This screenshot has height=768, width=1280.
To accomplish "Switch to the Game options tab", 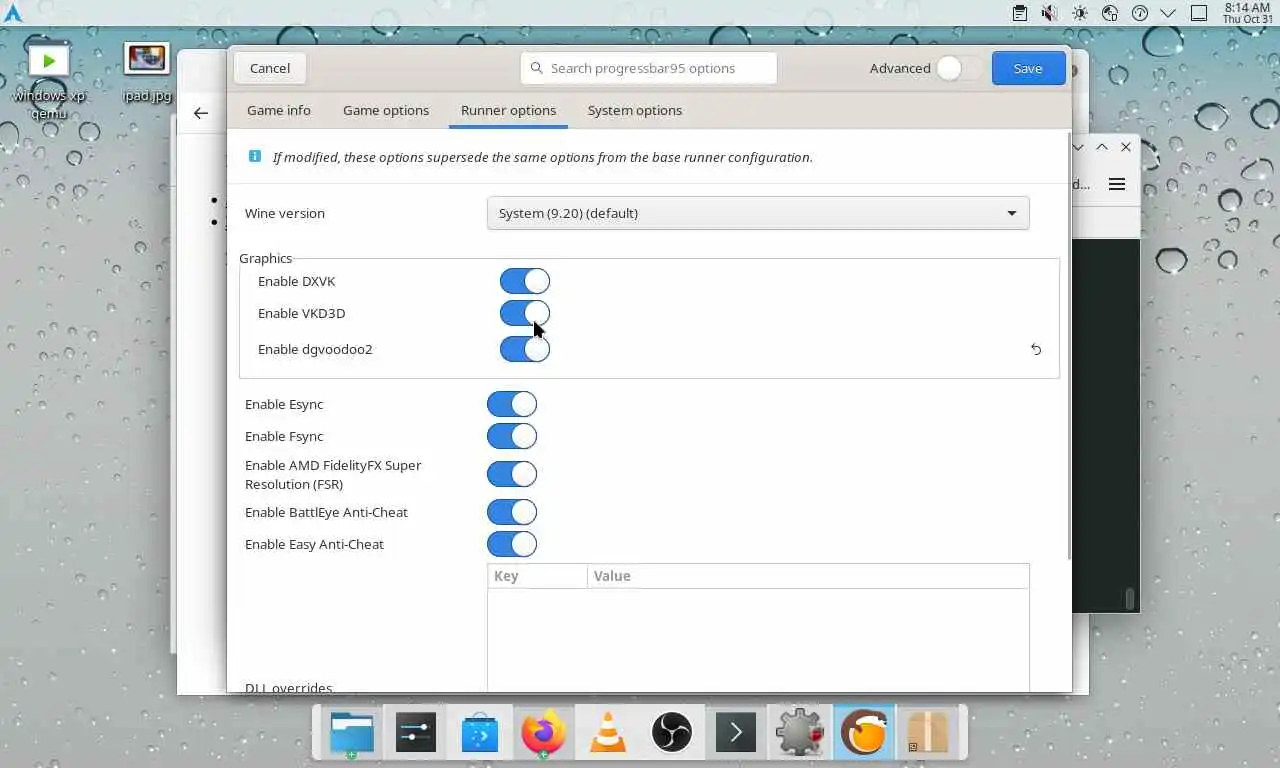I will [x=386, y=110].
